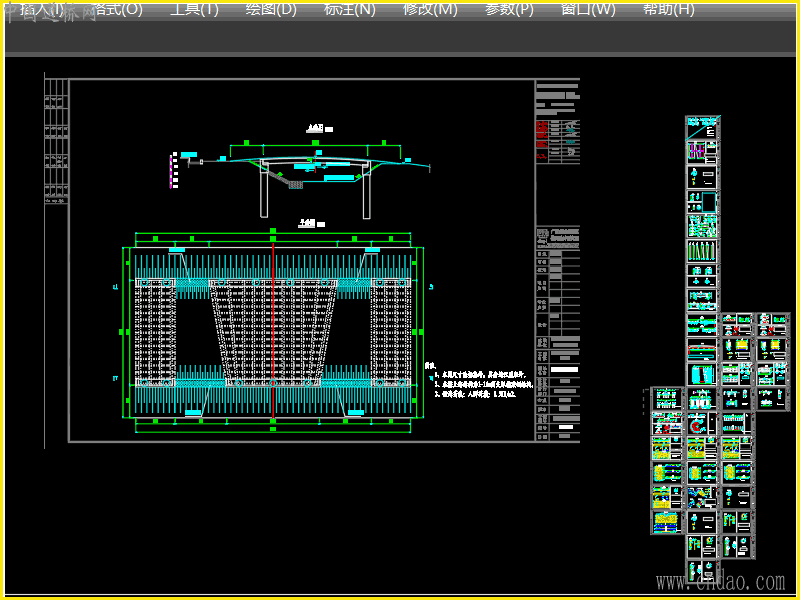This screenshot has height=600, width=800.
Task: Open the 绘图(D) Draw menu
Action: [271, 10]
